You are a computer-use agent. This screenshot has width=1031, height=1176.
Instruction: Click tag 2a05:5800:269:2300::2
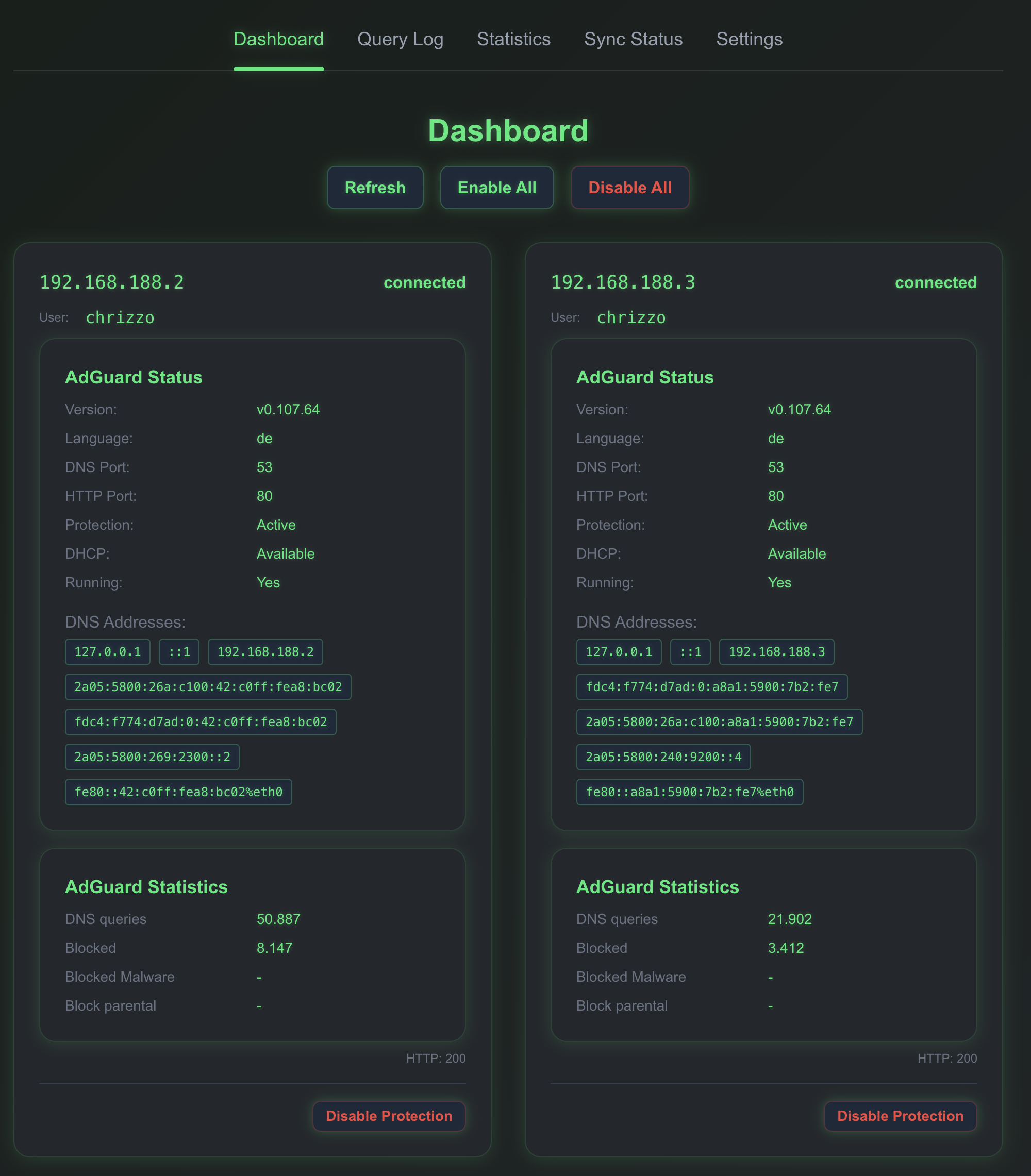click(153, 757)
